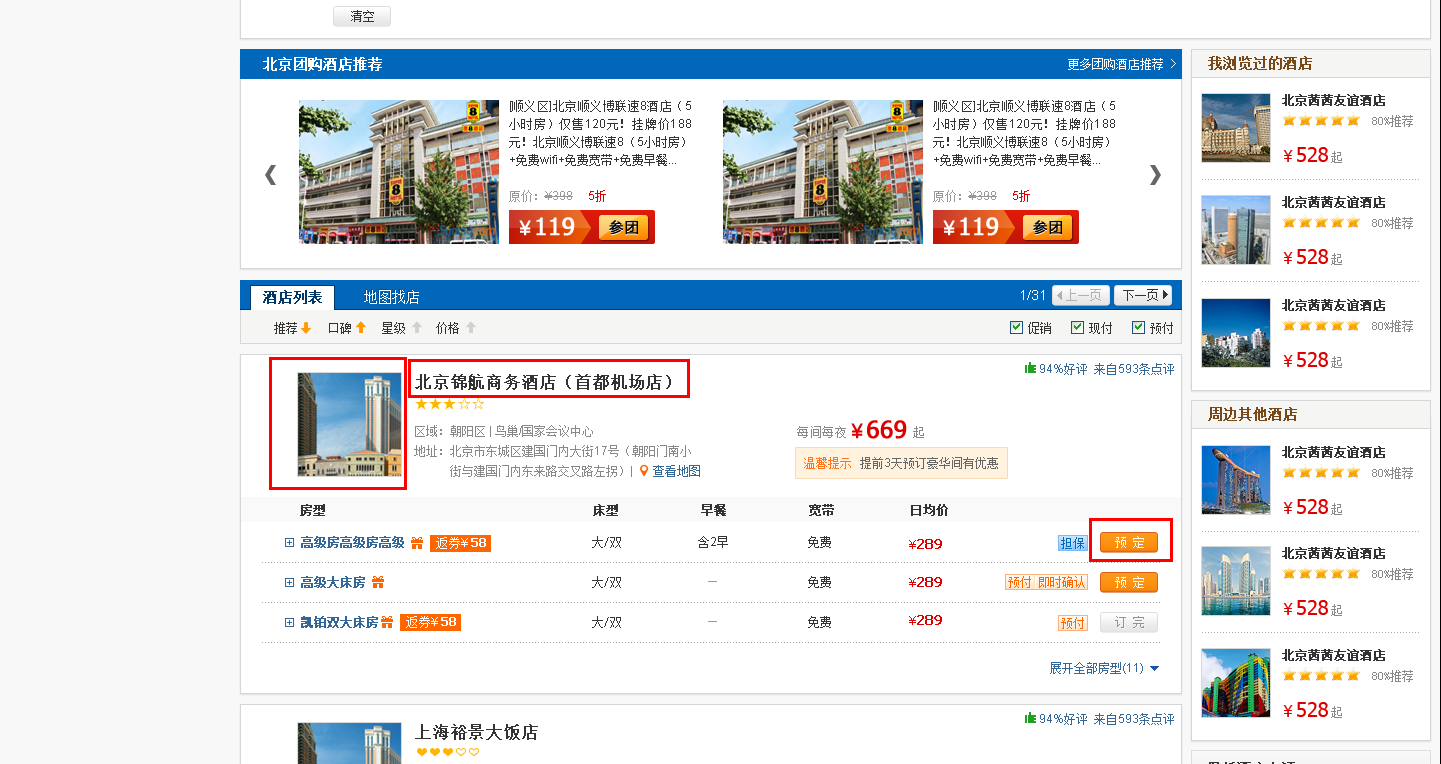This screenshot has width=1441, height=764.
Task: Disable the 预付 filter checkbox
Action: tap(1138, 327)
